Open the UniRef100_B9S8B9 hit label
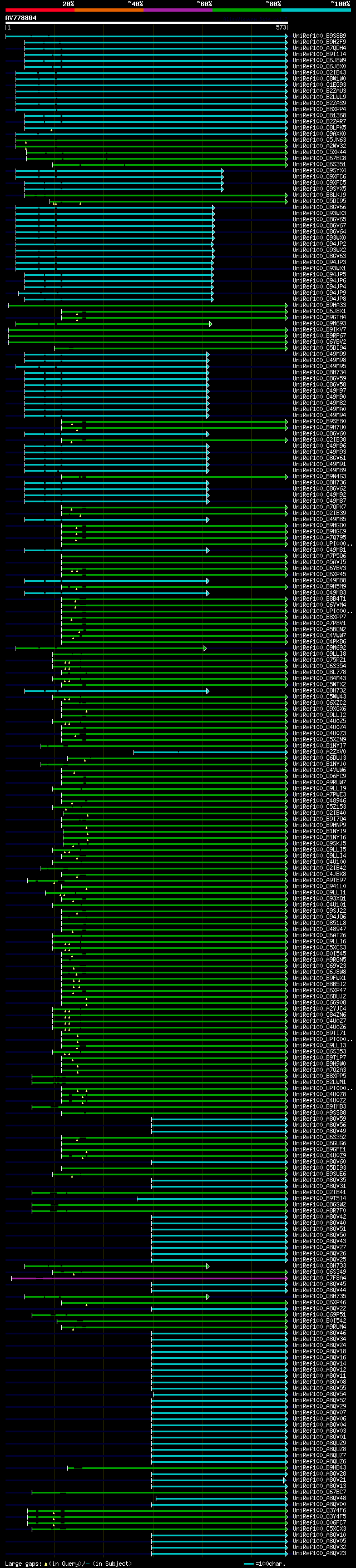Image resolution: width=356 pixels, height=1568 pixels. coord(319,36)
